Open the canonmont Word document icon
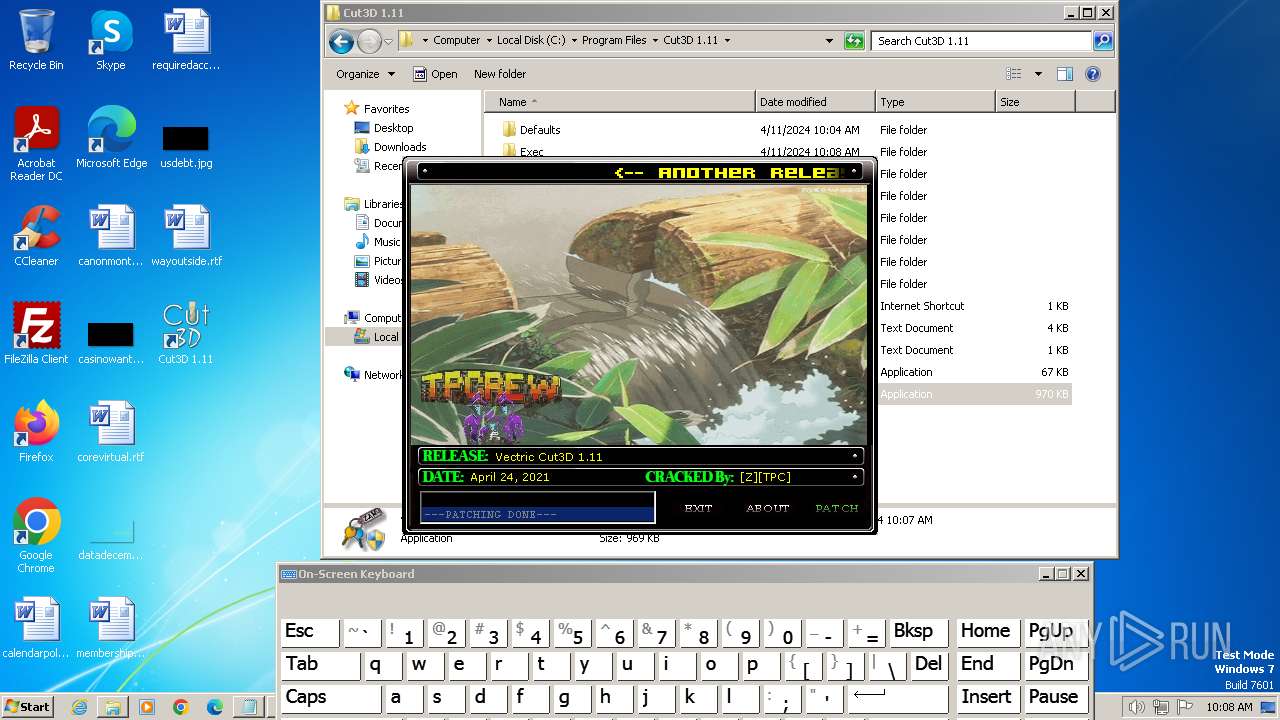Viewport: 1280px width, 720px height. [x=111, y=235]
